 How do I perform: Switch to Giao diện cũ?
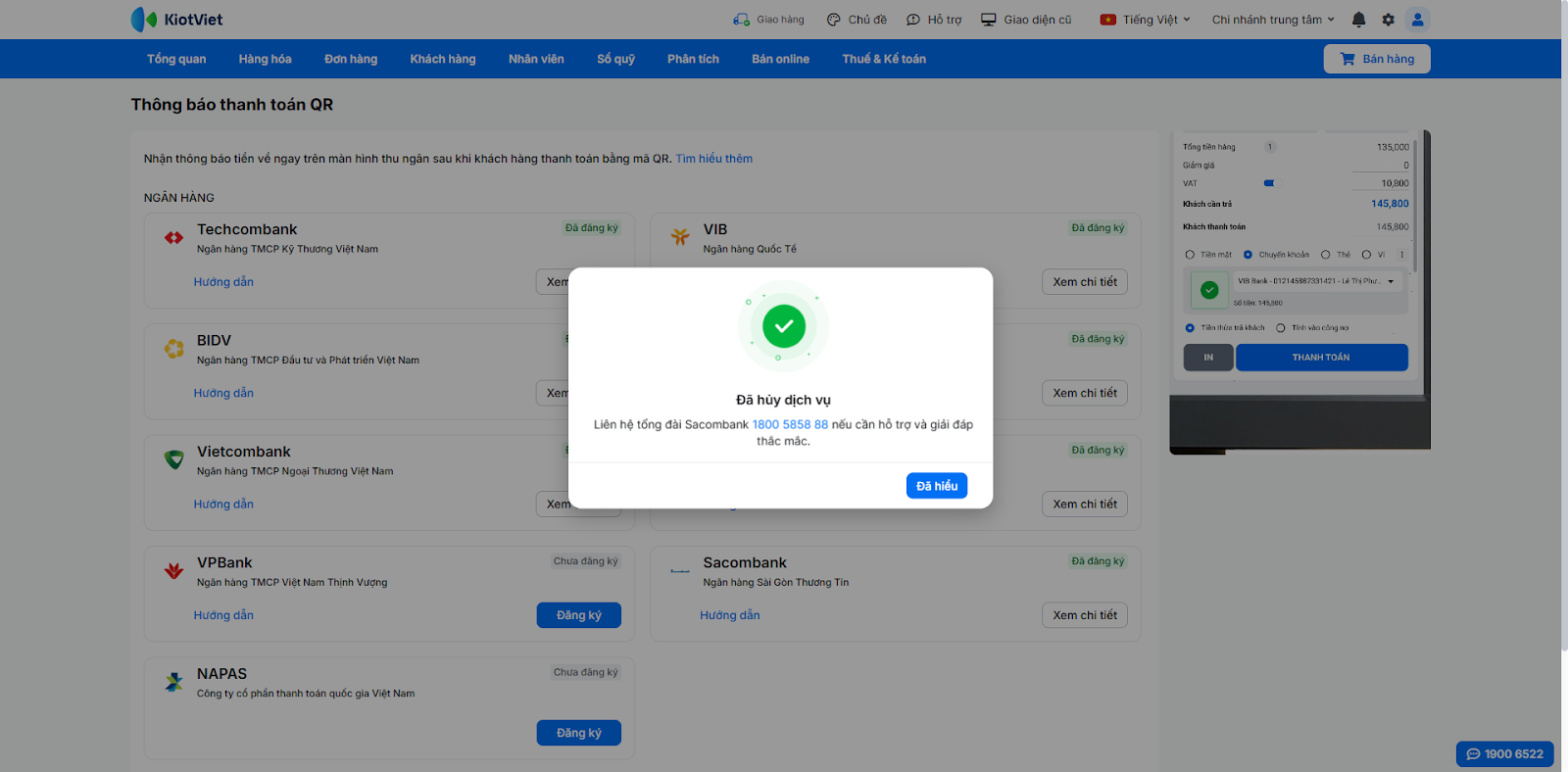point(1026,20)
